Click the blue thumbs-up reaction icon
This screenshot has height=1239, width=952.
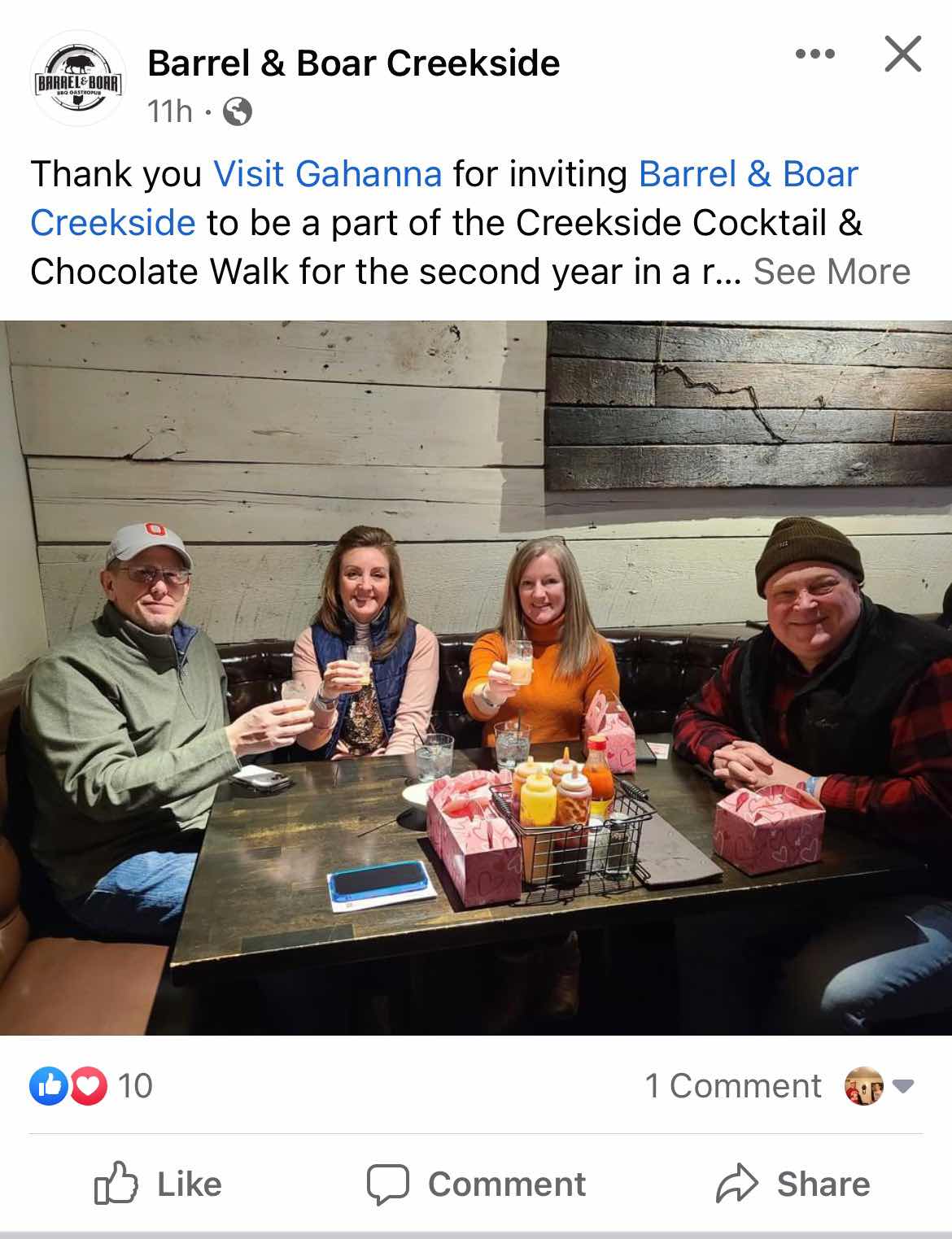(47, 1086)
